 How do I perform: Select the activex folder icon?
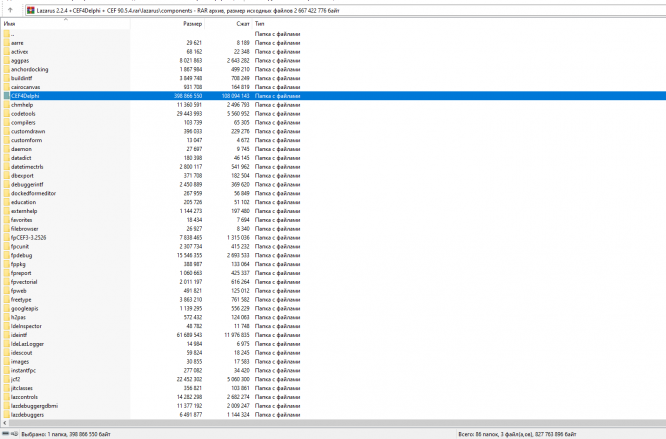tap(6, 52)
